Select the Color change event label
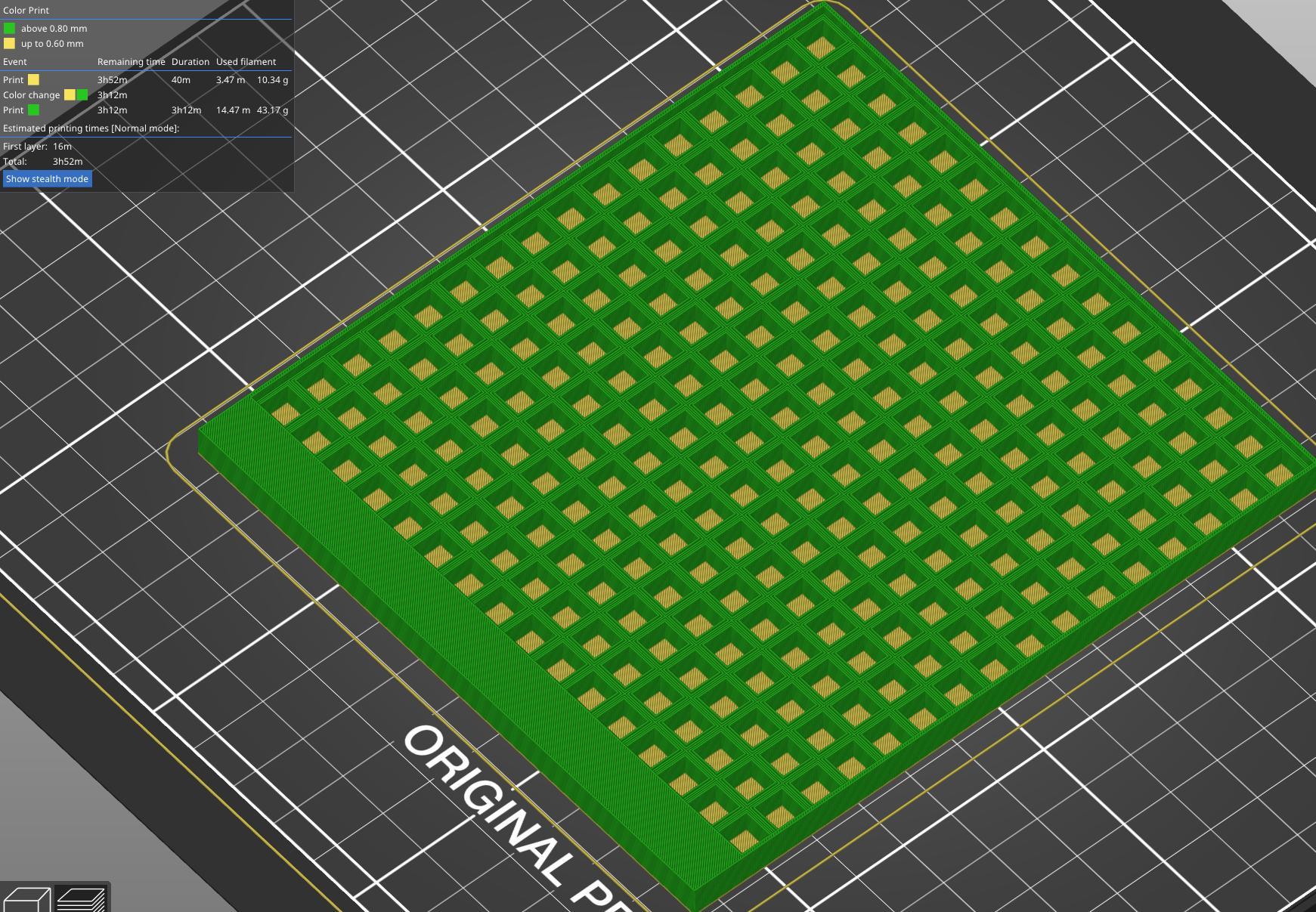Image resolution: width=1316 pixels, height=912 pixels. click(x=31, y=95)
